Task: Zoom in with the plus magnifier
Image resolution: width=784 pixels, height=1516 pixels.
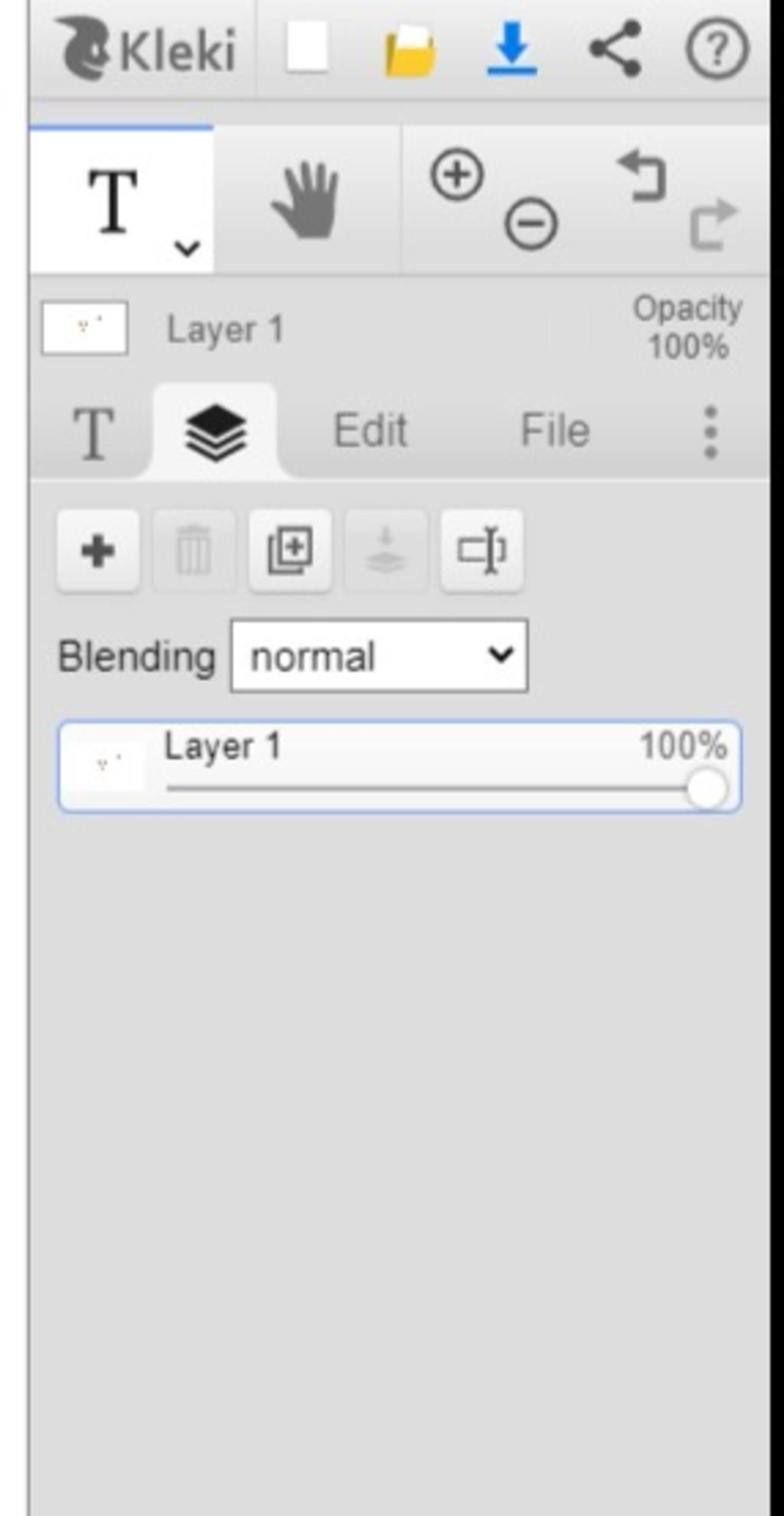Action: (457, 175)
